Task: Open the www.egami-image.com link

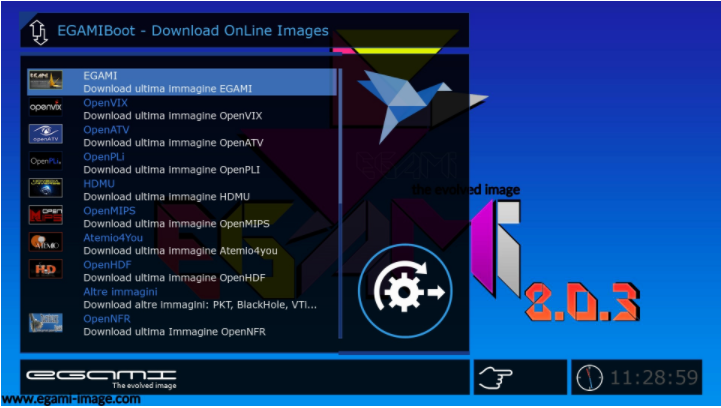Action: (70, 399)
